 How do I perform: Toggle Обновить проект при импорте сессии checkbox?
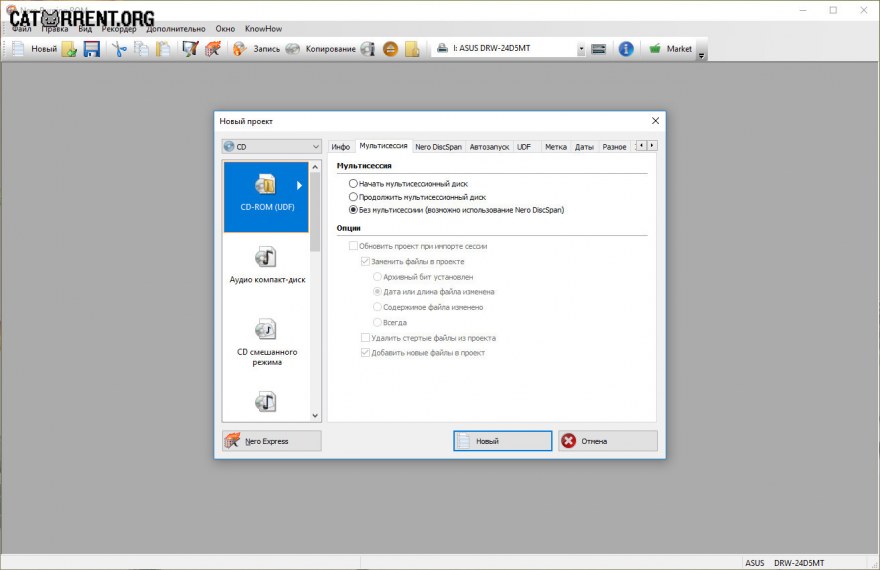tap(353, 246)
